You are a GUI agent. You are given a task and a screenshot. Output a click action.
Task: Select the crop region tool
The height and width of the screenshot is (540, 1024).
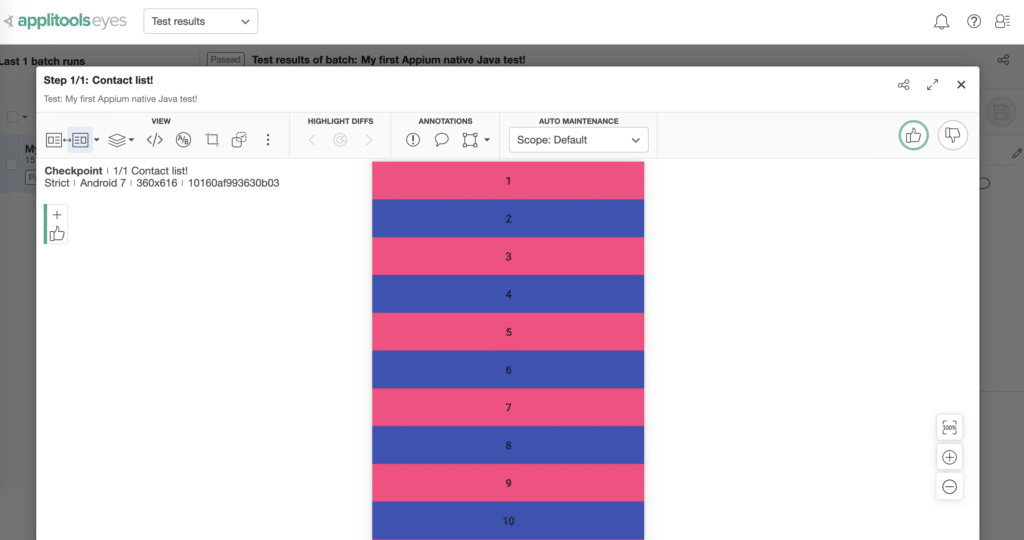(x=212, y=140)
